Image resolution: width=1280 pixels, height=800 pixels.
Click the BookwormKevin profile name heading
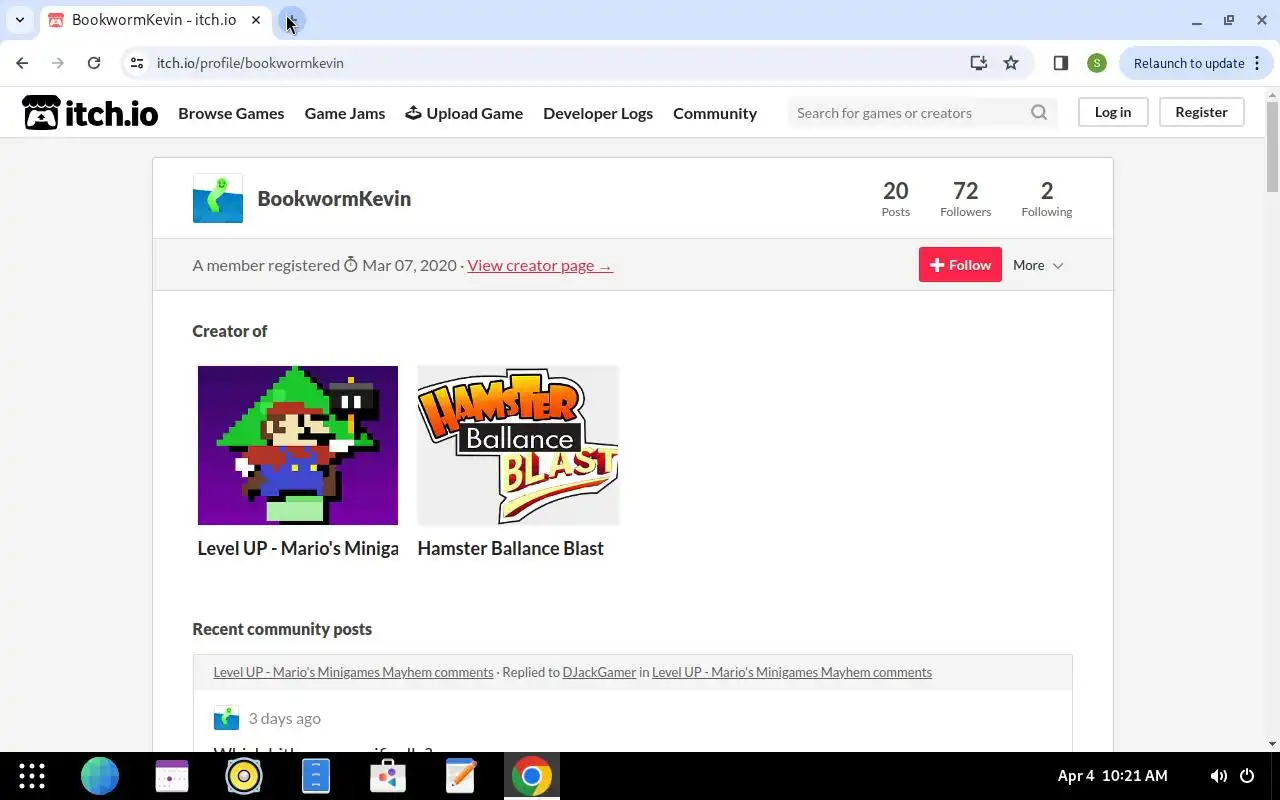334,198
